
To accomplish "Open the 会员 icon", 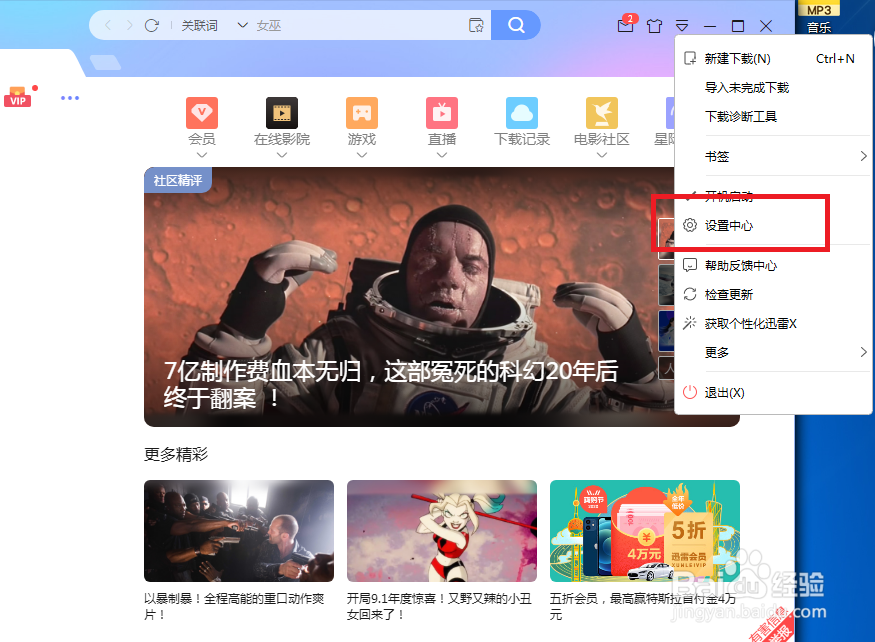I will (x=201, y=113).
